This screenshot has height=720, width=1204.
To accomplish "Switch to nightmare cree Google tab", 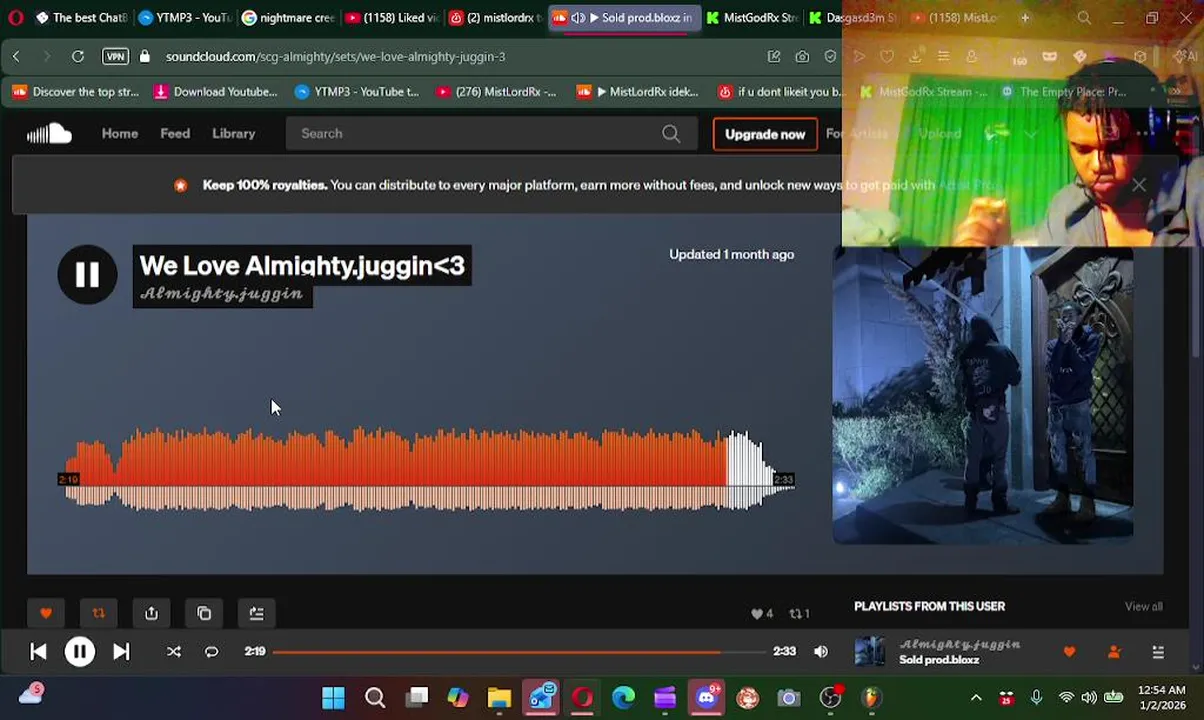I will tap(289, 18).
